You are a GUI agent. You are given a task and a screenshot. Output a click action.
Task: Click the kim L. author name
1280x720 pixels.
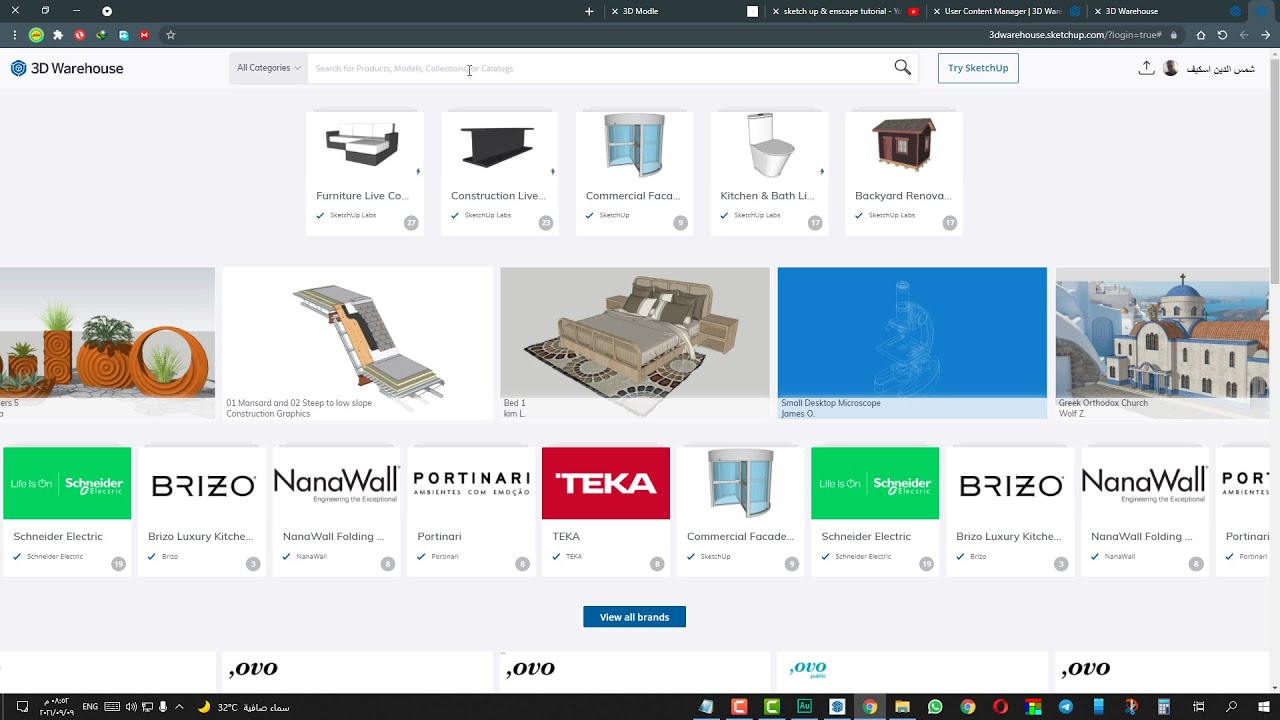515,413
